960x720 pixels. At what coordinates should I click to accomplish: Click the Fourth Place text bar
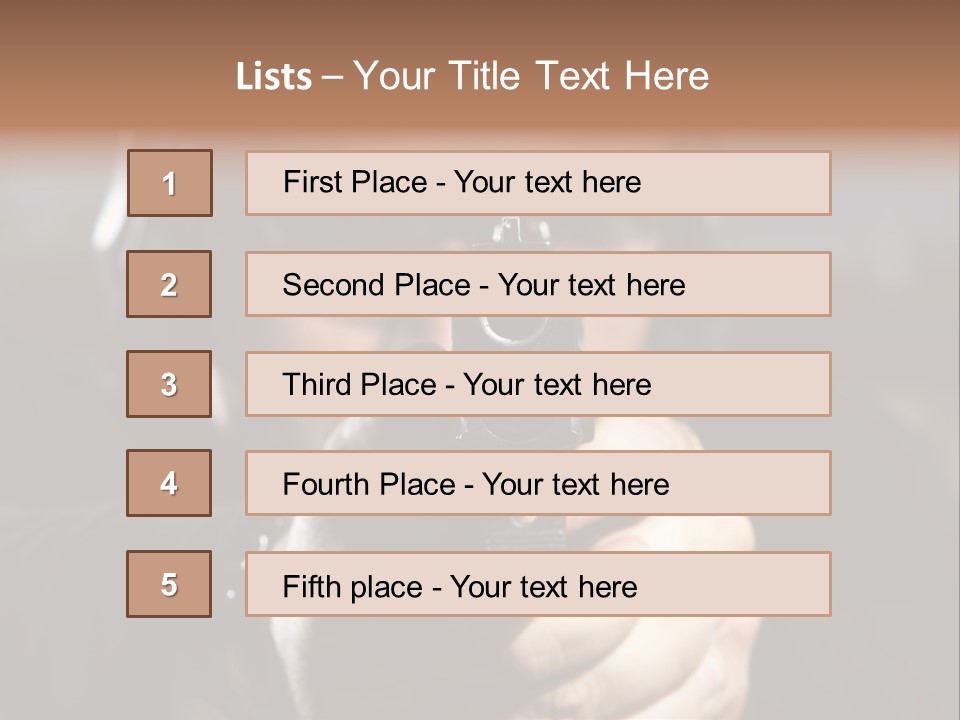click(x=538, y=483)
